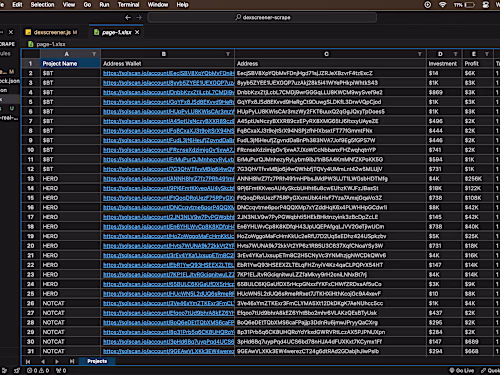Open the Window menu
500x375 pixels.
pyautogui.click(x=158, y=5)
